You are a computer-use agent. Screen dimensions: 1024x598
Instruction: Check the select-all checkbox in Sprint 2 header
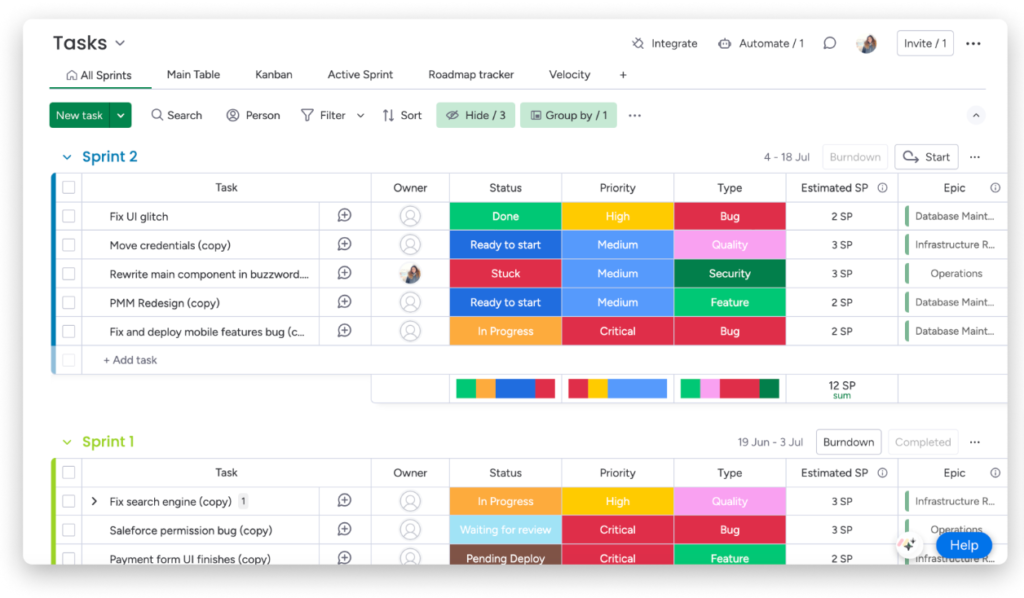pyautogui.click(x=68, y=187)
